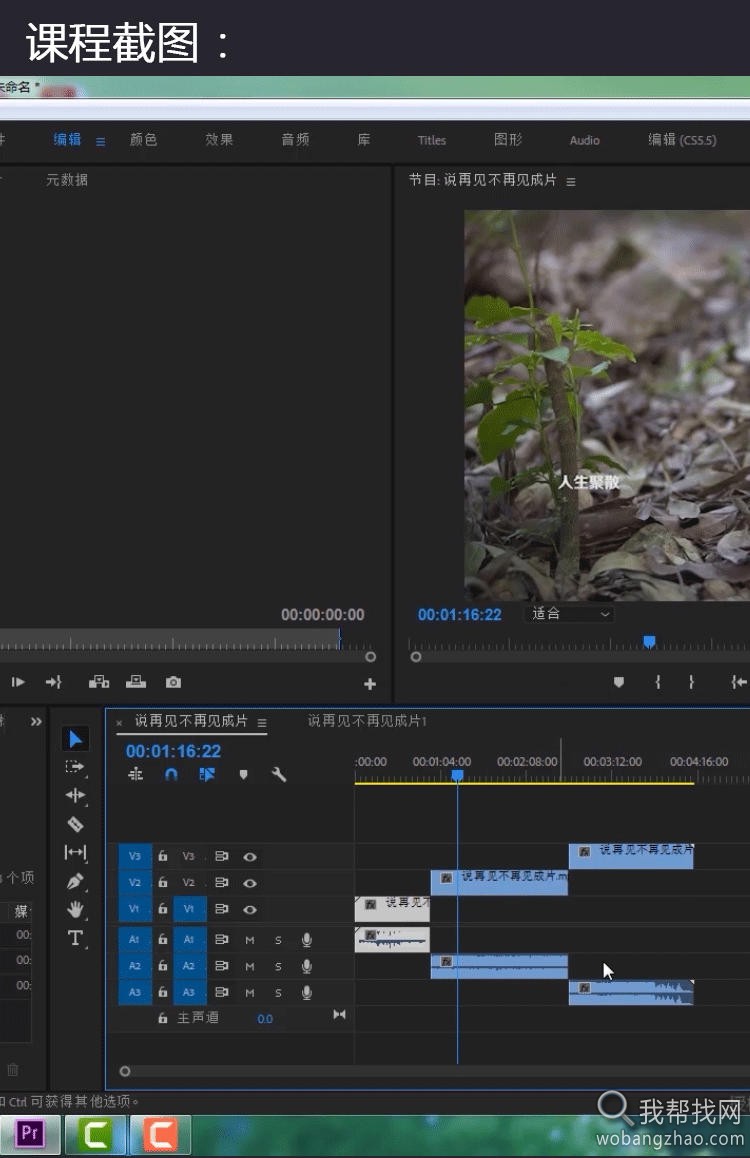Switch to 音频 workspace

295,140
